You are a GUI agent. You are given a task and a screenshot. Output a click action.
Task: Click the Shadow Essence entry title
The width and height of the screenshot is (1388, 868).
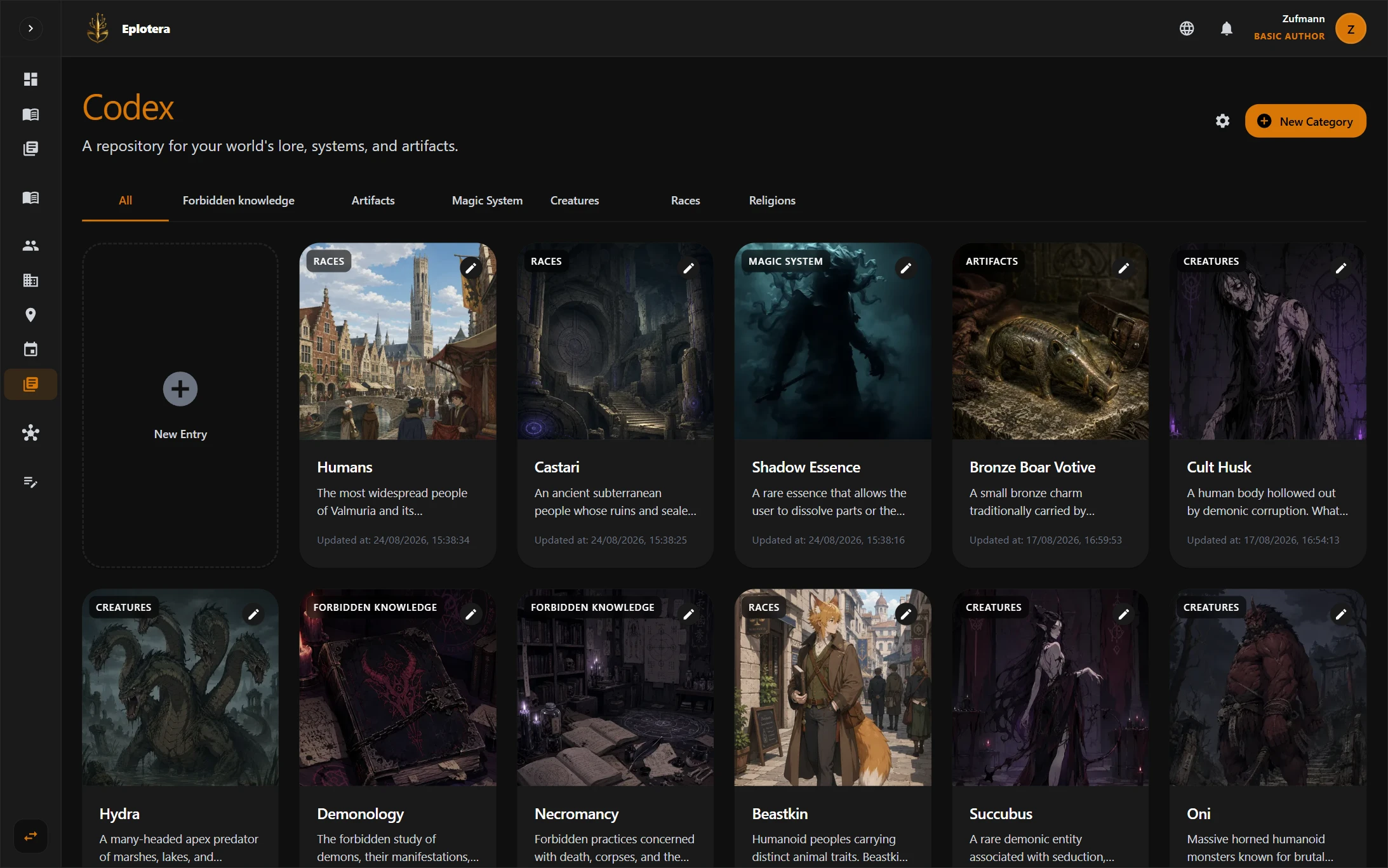coord(806,467)
